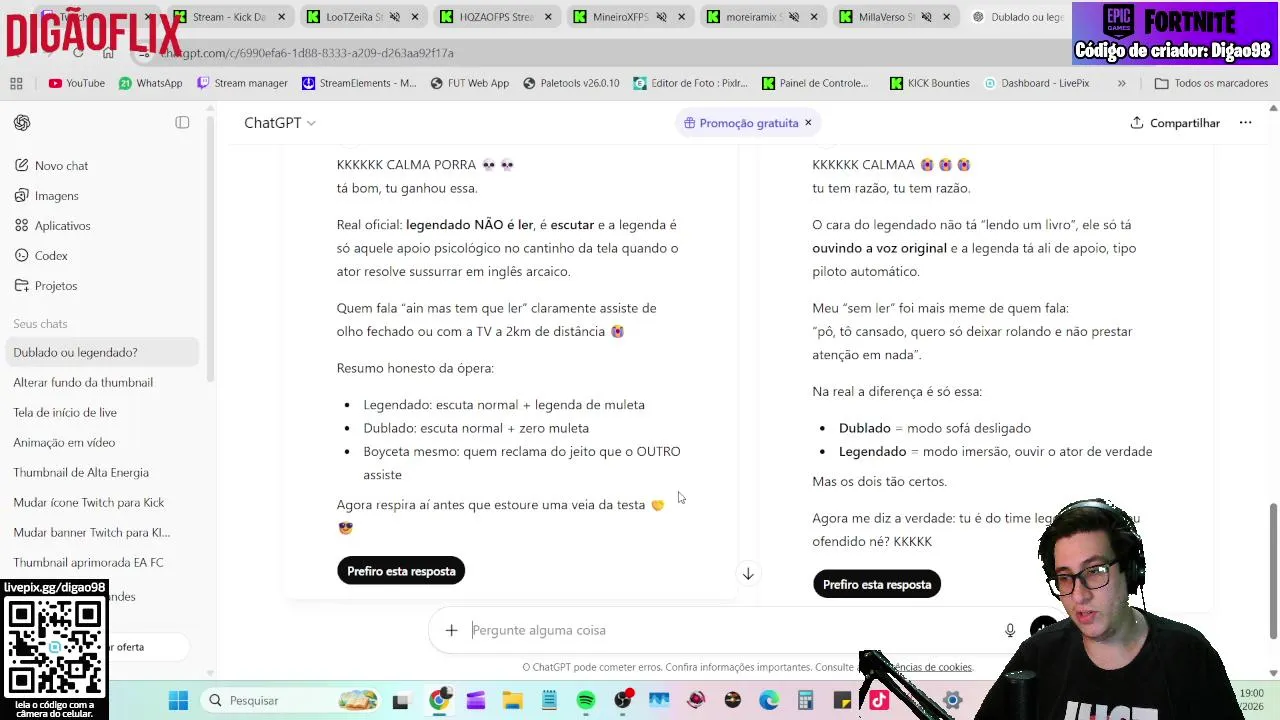Open the FUT Web App bookmark
The width and height of the screenshot is (1280, 720).
(470, 83)
